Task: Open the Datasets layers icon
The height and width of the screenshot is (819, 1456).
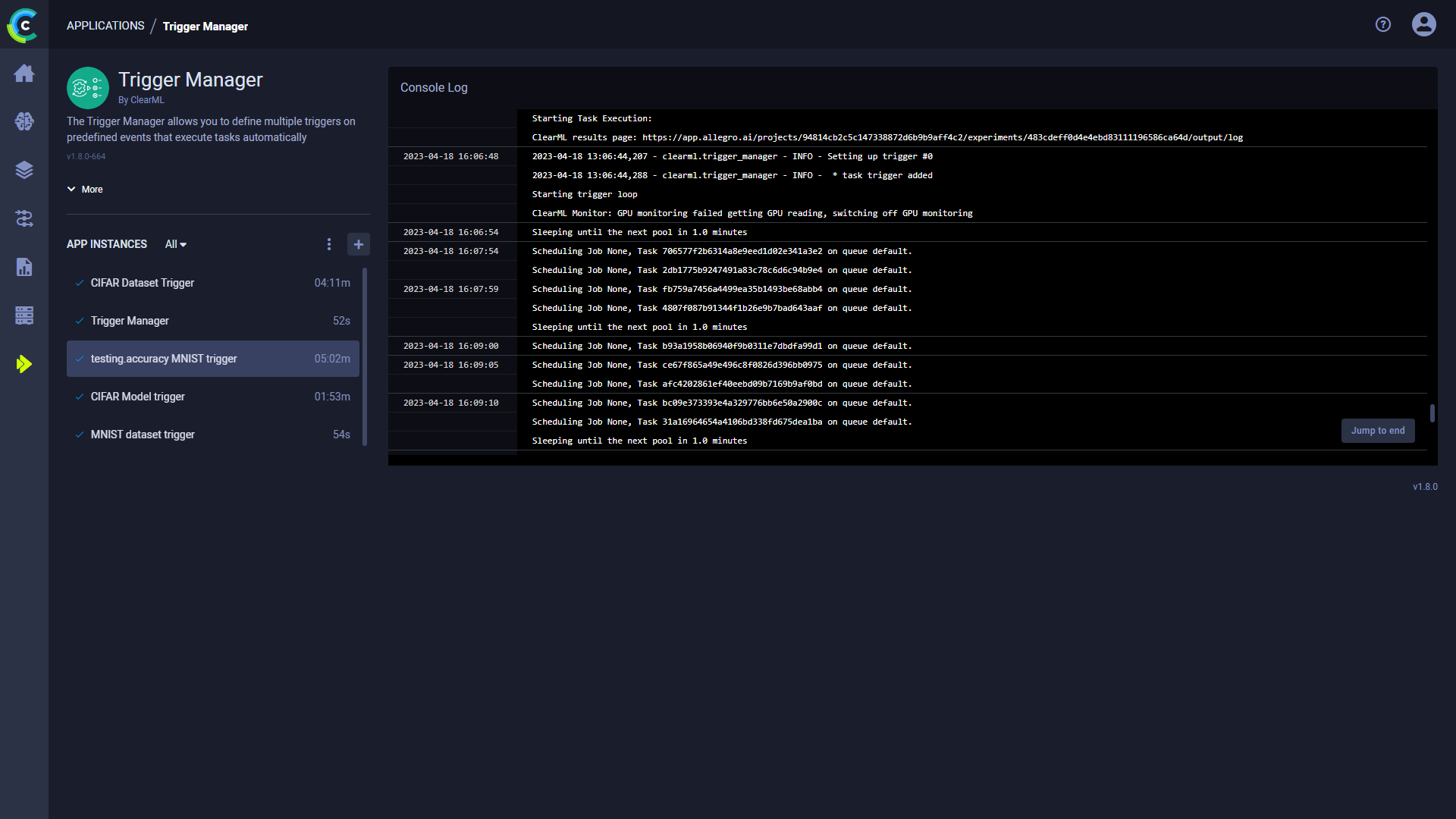Action: pyautogui.click(x=24, y=170)
